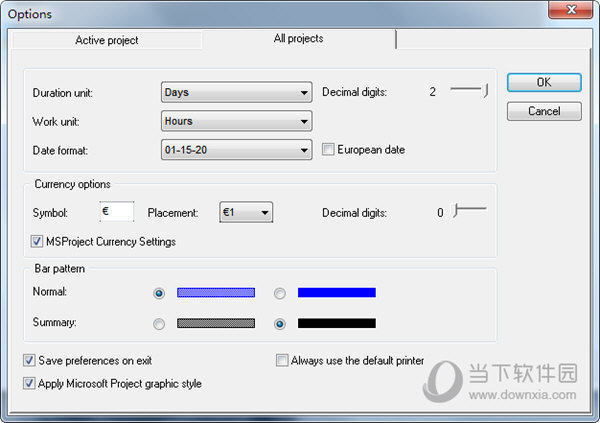This screenshot has height=423, width=600.
Task: Click the Currency options group label
Action: [72, 184]
